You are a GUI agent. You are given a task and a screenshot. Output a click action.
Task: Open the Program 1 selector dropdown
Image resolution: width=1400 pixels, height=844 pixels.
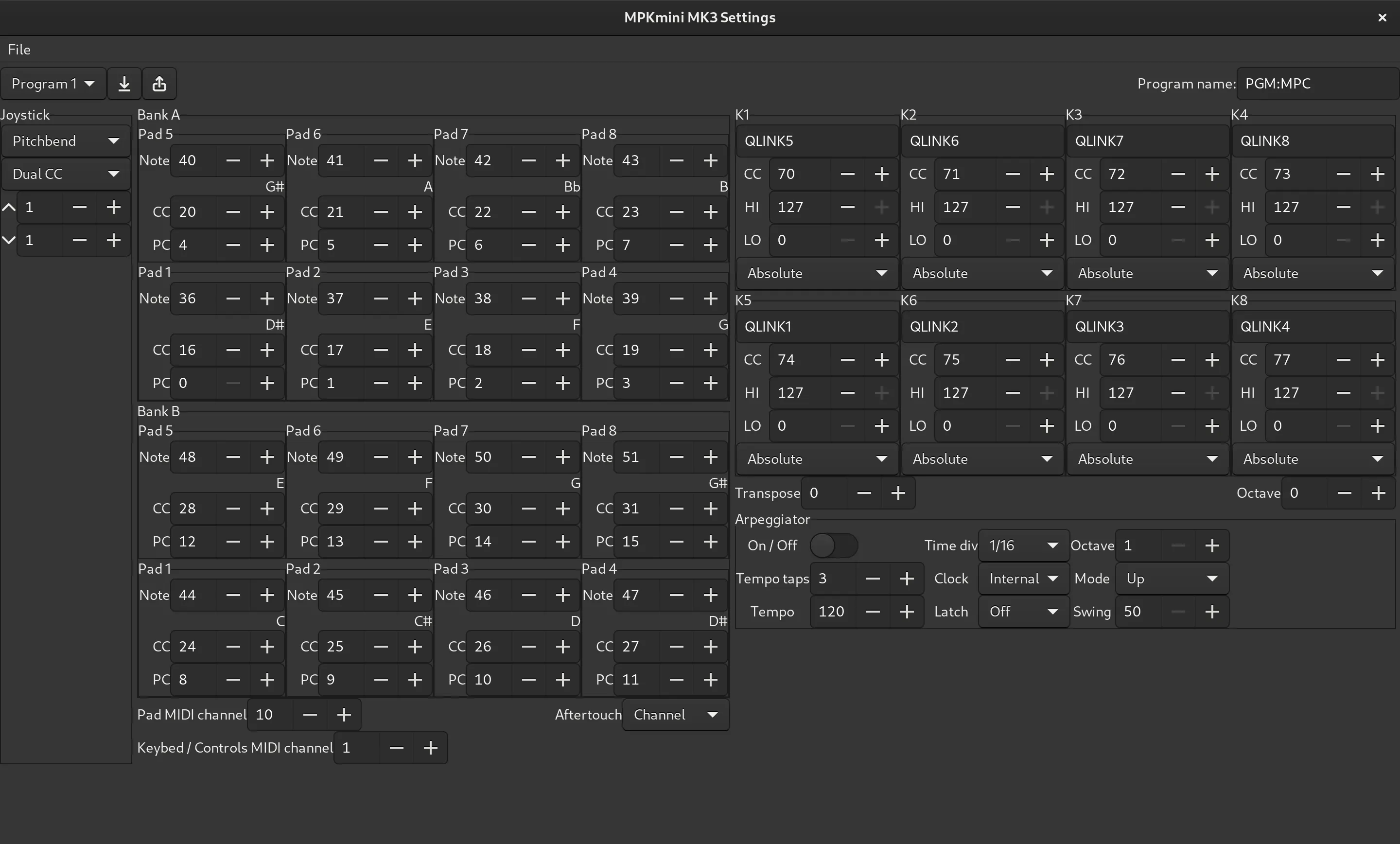coord(53,84)
